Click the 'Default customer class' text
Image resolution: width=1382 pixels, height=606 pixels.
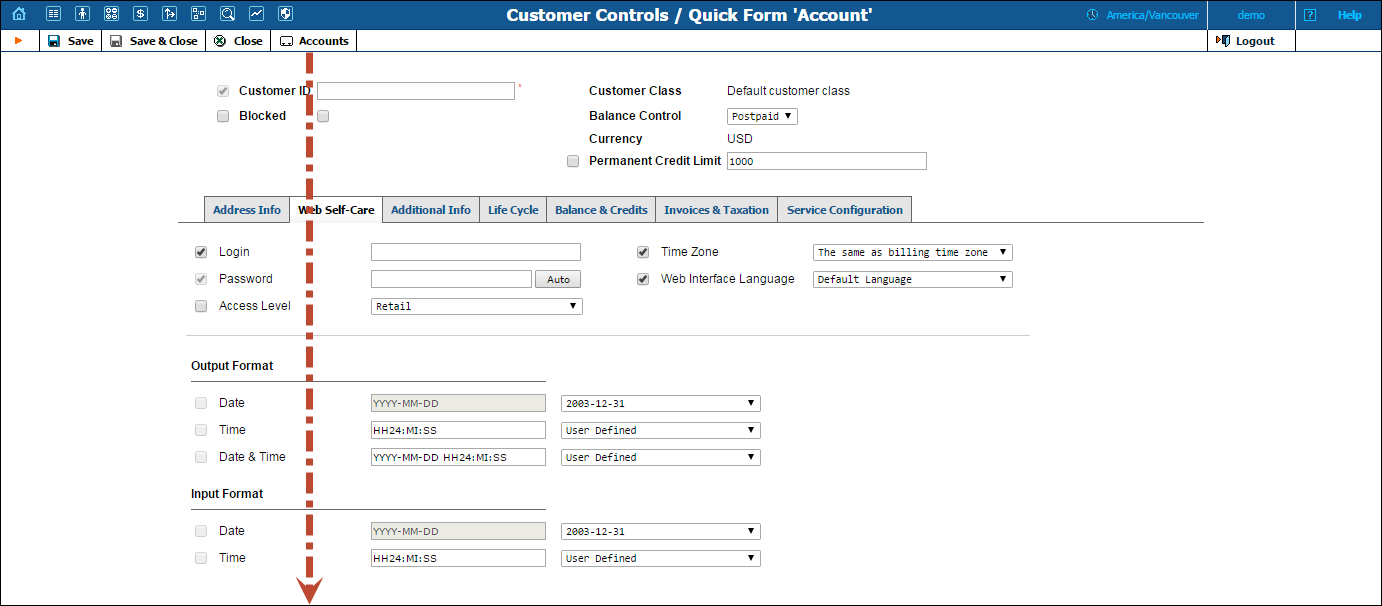pos(788,91)
